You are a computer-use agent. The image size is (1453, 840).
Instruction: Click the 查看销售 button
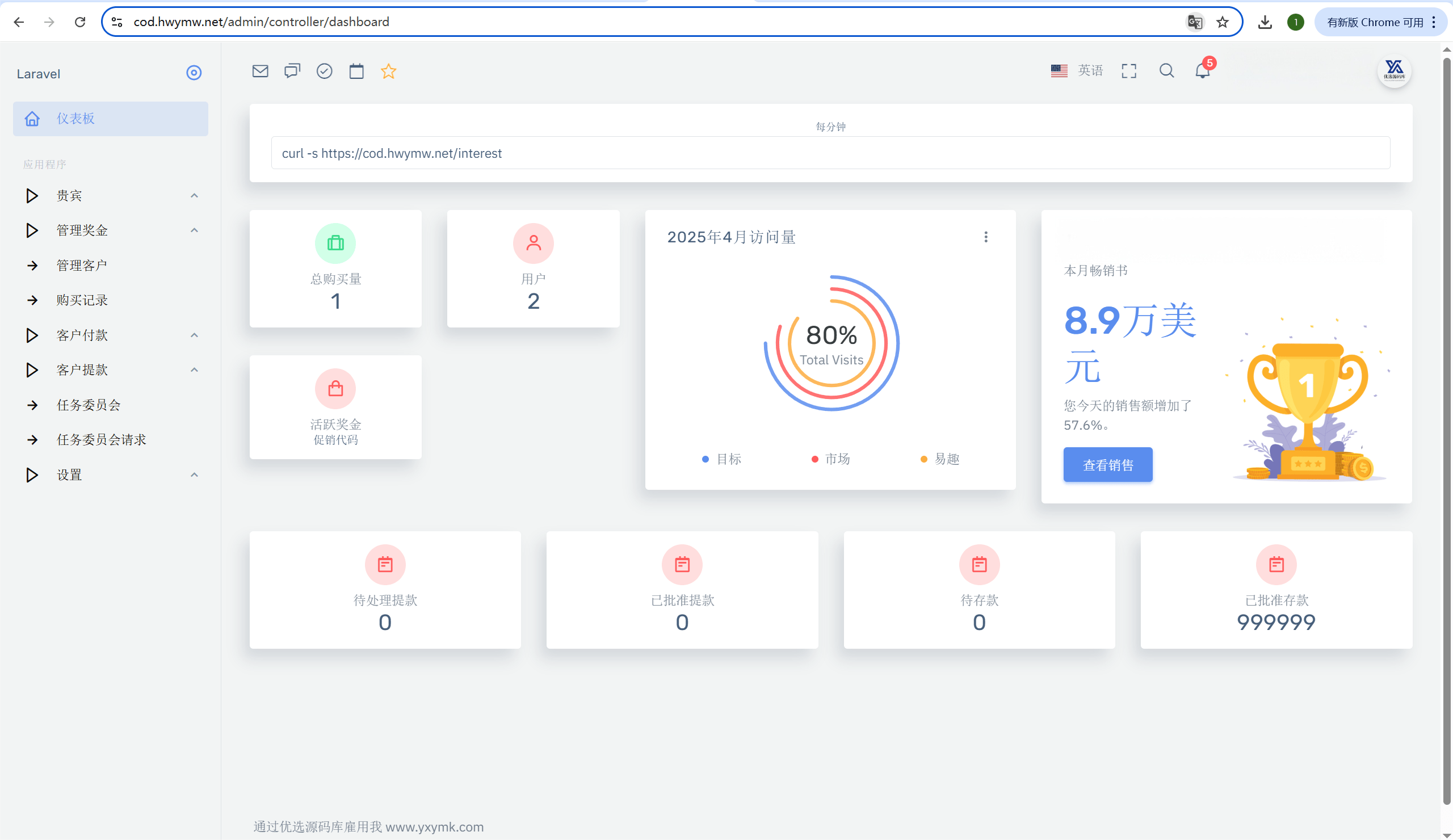tap(1107, 465)
